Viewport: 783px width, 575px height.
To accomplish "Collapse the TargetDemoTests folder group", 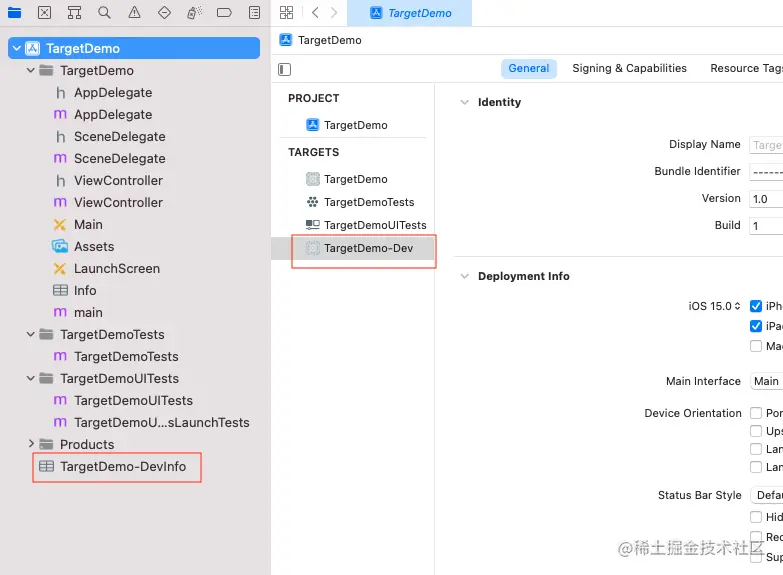I will tap(30, 334).
